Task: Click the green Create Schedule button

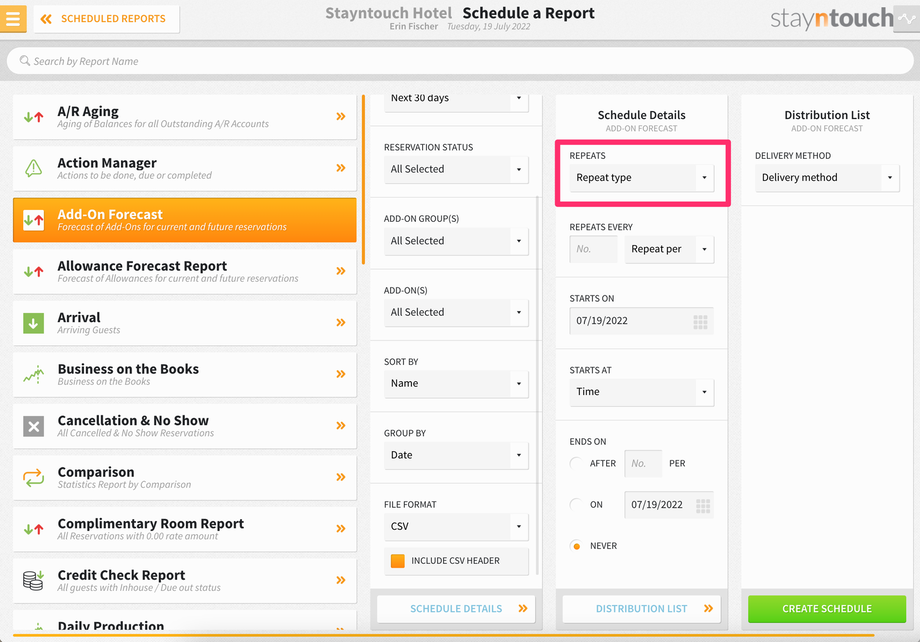Action: [x=827, y=609]
